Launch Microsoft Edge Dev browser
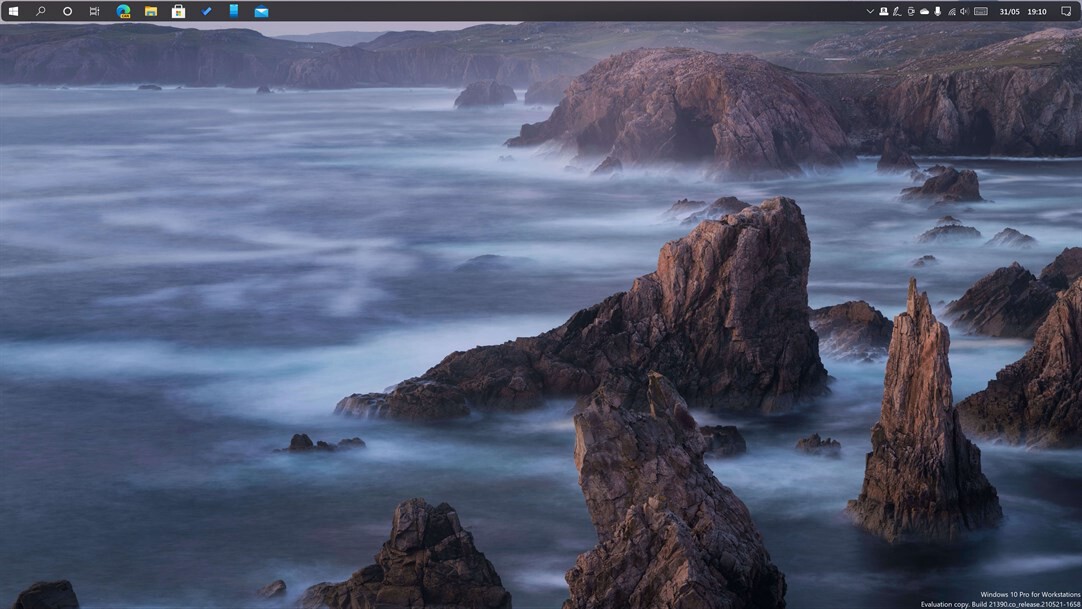 coord(122,11)
